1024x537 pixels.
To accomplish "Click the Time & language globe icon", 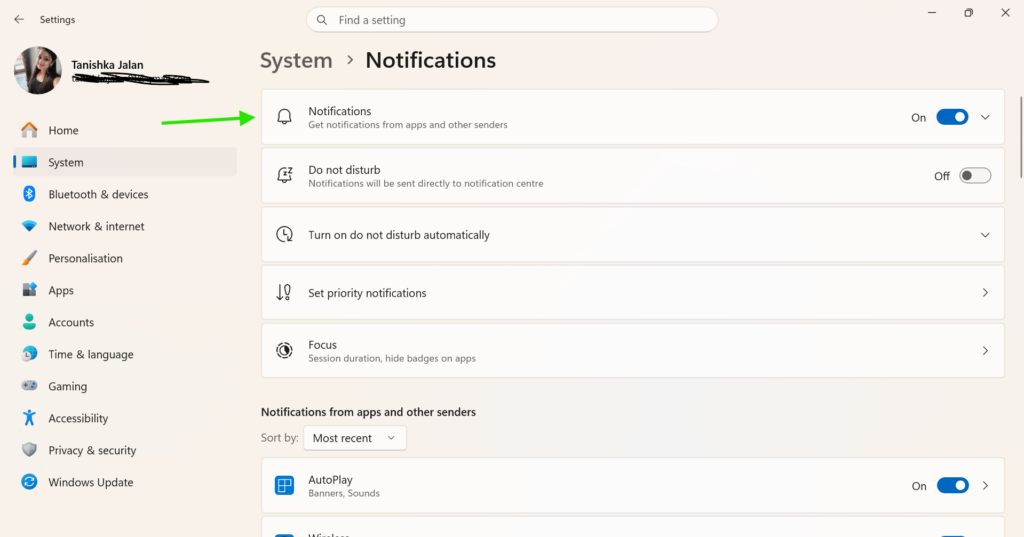I will coord(29,354).
